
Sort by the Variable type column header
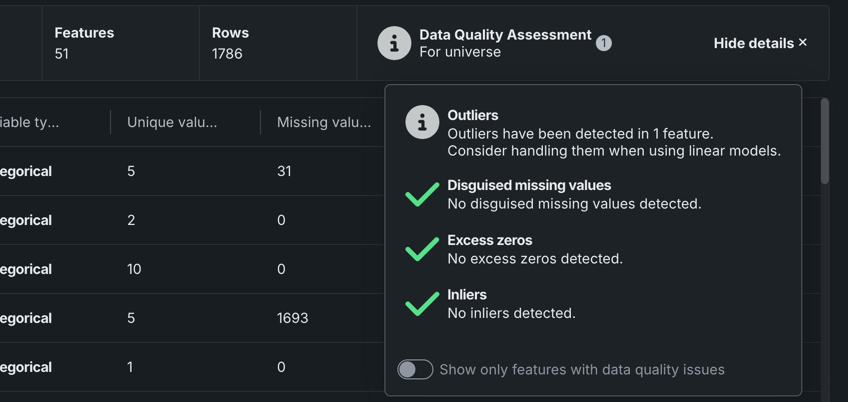point(30,123)
